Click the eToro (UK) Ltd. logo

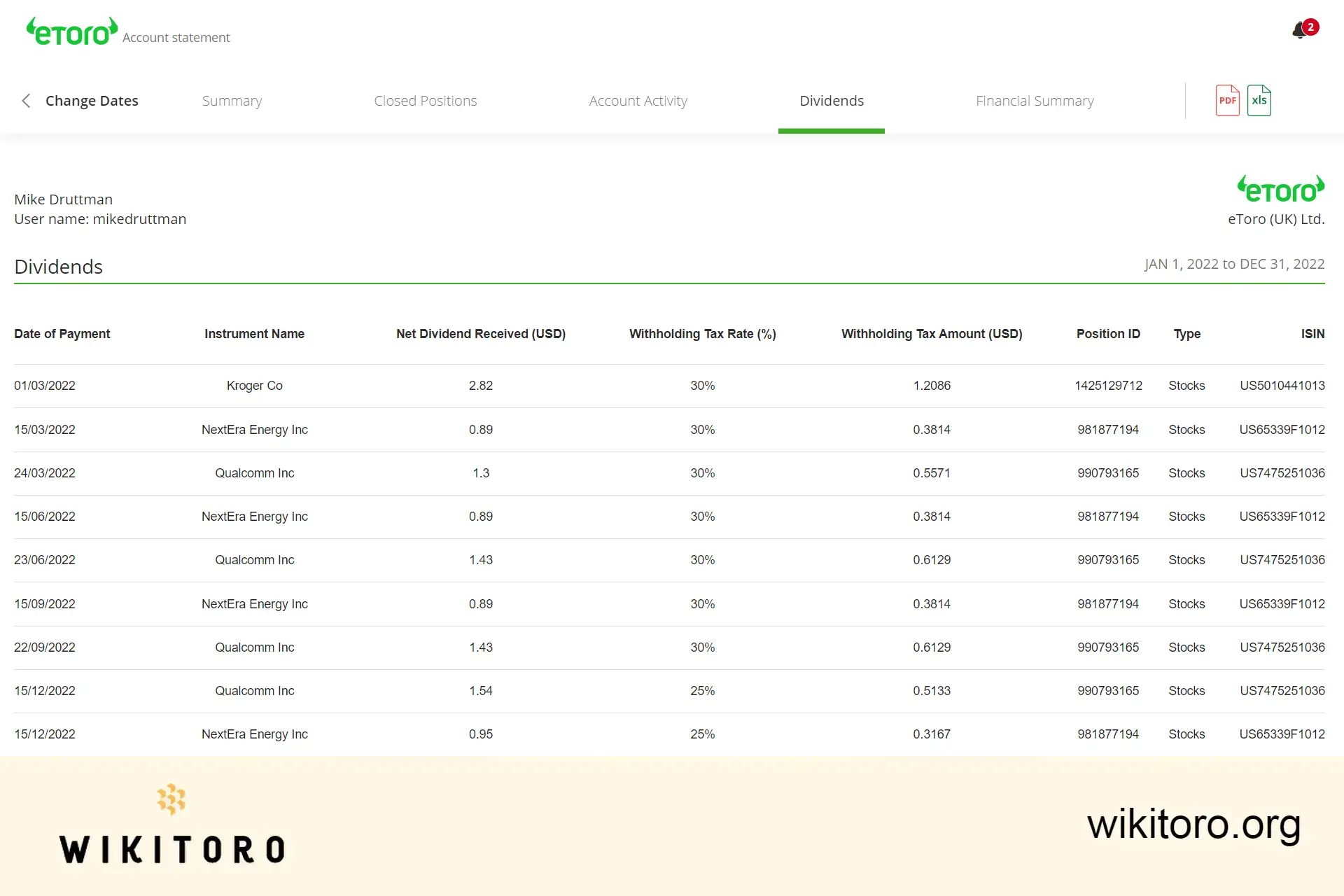coord(1282,188)
